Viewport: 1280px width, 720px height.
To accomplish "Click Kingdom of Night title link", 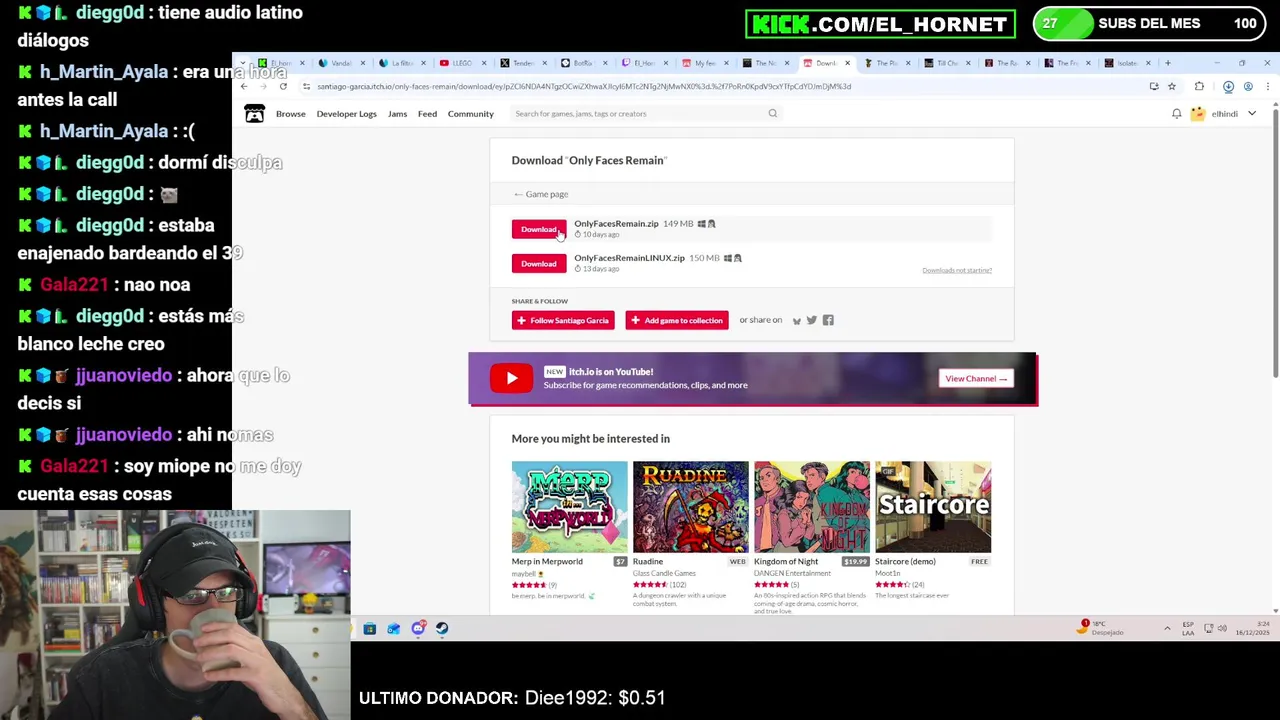I will [x=786, y=562].
